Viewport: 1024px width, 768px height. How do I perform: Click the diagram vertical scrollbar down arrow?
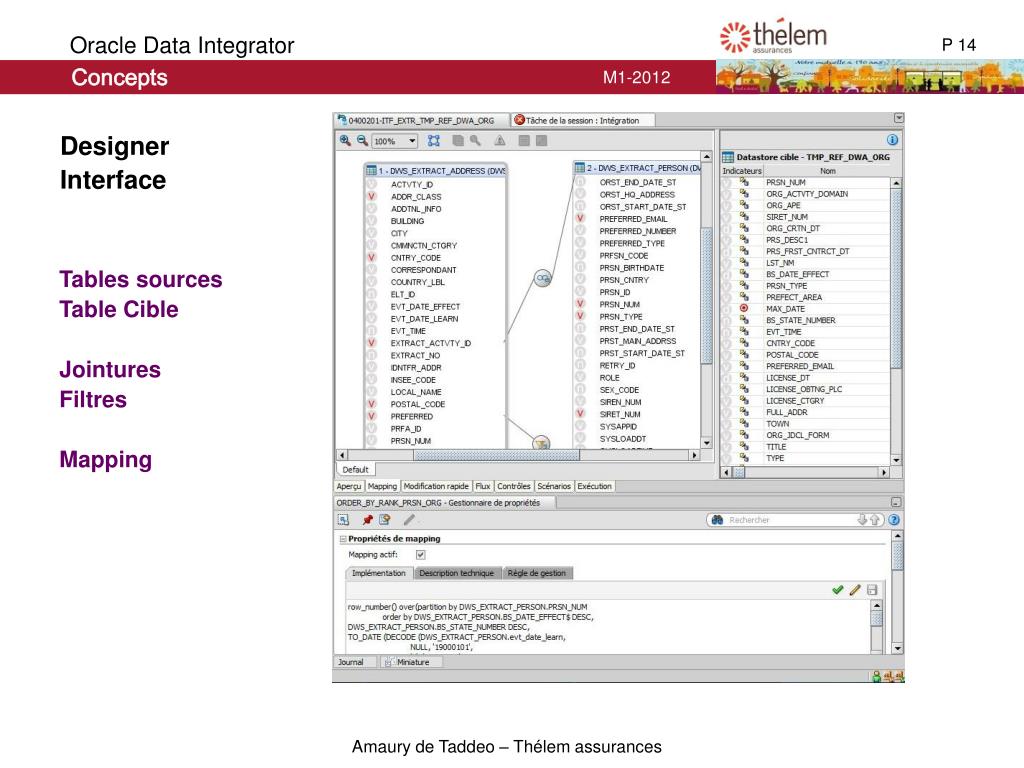coord(707,443)
